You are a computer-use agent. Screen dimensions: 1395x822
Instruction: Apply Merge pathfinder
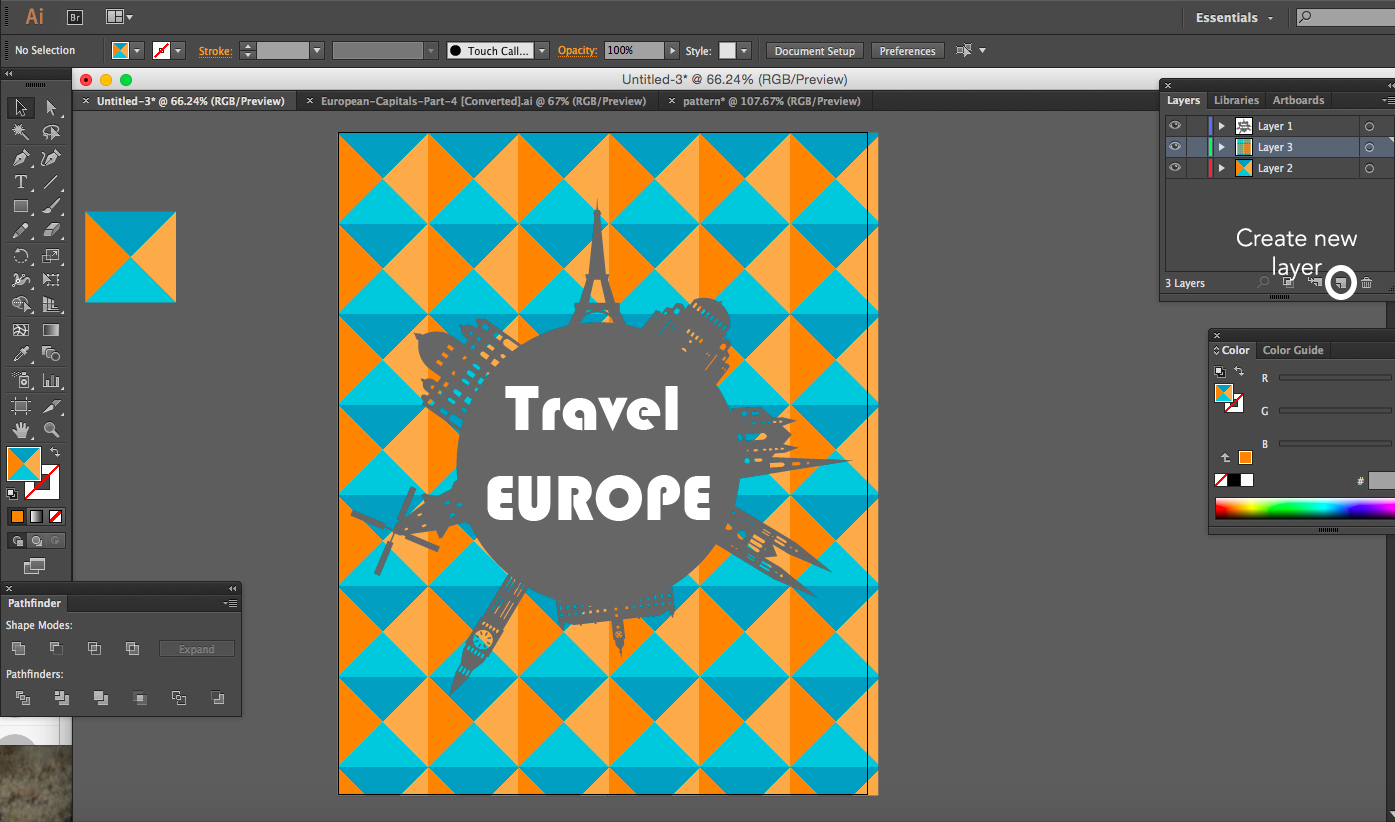[100, 698]
